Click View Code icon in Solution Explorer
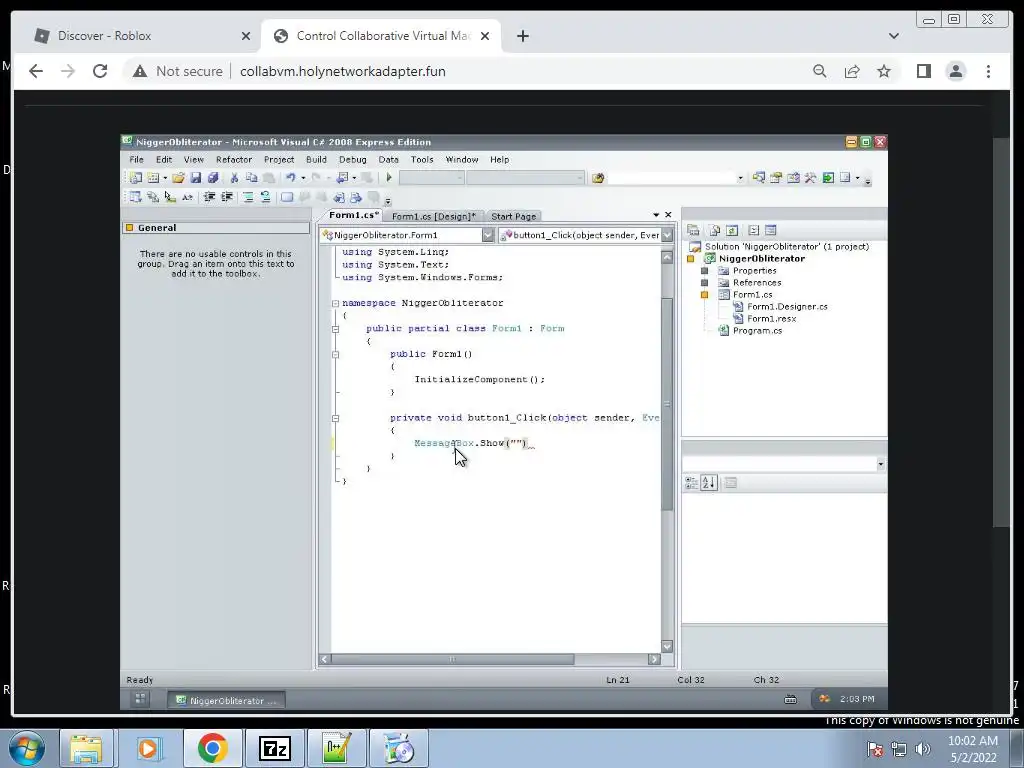This screenshot has width=1024, height=768. 754,230
